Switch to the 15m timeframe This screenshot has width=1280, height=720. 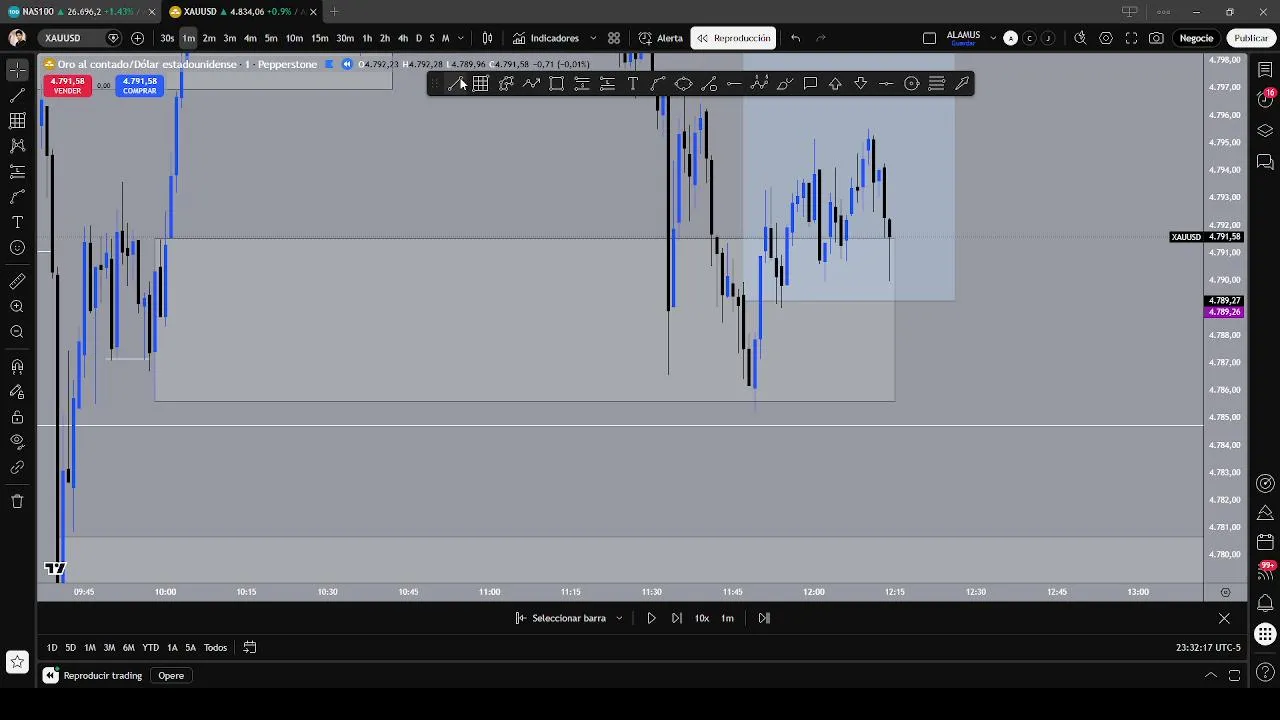[319, 38]
